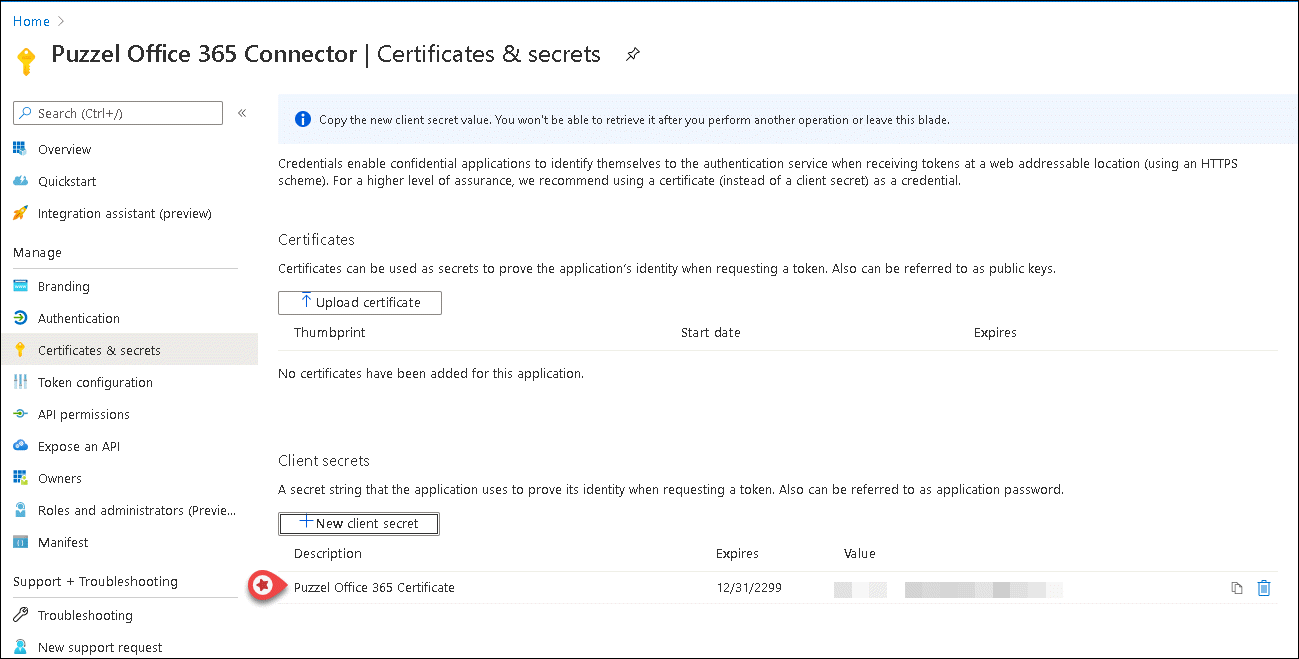This screenshot has width=1299, height=659.
Task: Click the Home breadcrumb link
Action: pyautogui.click(x=31, y=21)
